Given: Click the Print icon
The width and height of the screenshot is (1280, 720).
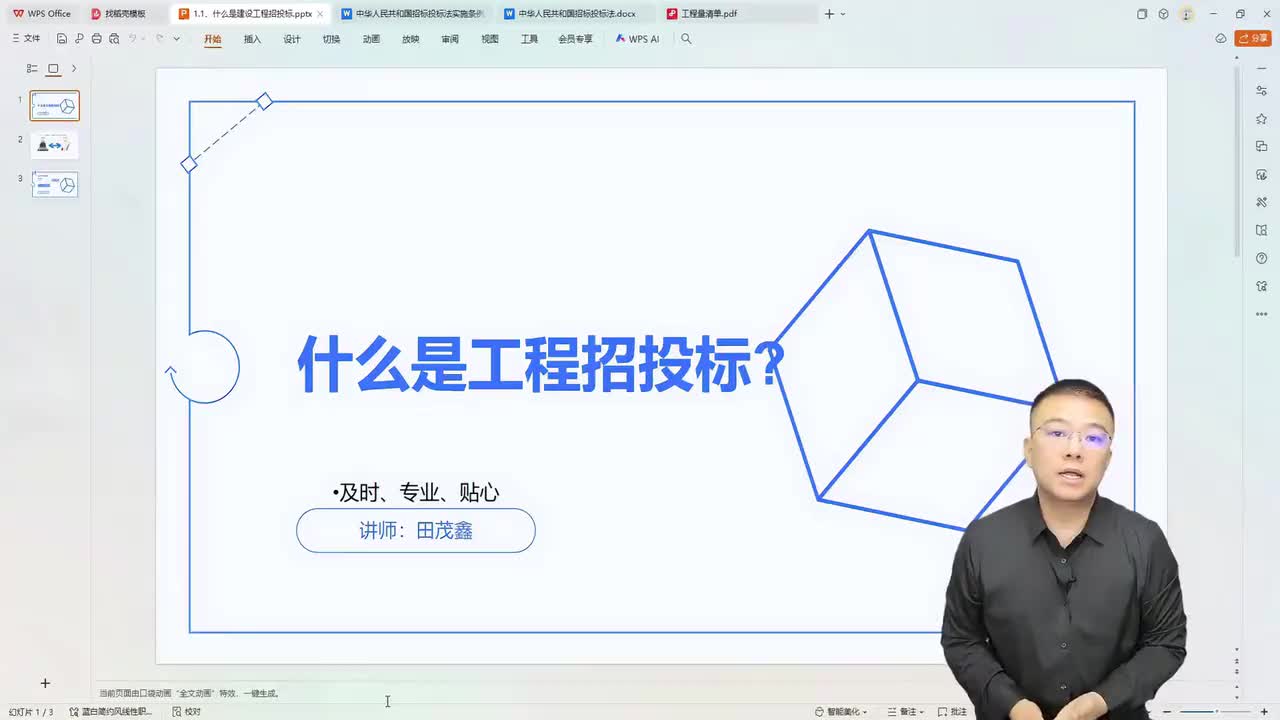Looking at the screenshot, I should [x=96, y=38].
